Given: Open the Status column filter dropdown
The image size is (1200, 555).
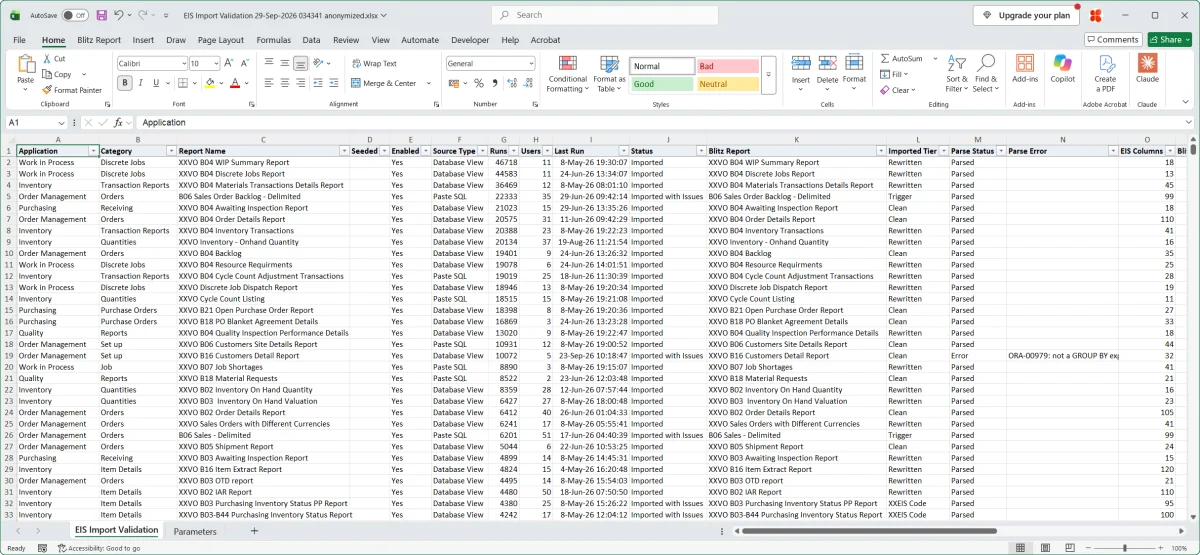Looking at the screenshot, I should [700, 151].
